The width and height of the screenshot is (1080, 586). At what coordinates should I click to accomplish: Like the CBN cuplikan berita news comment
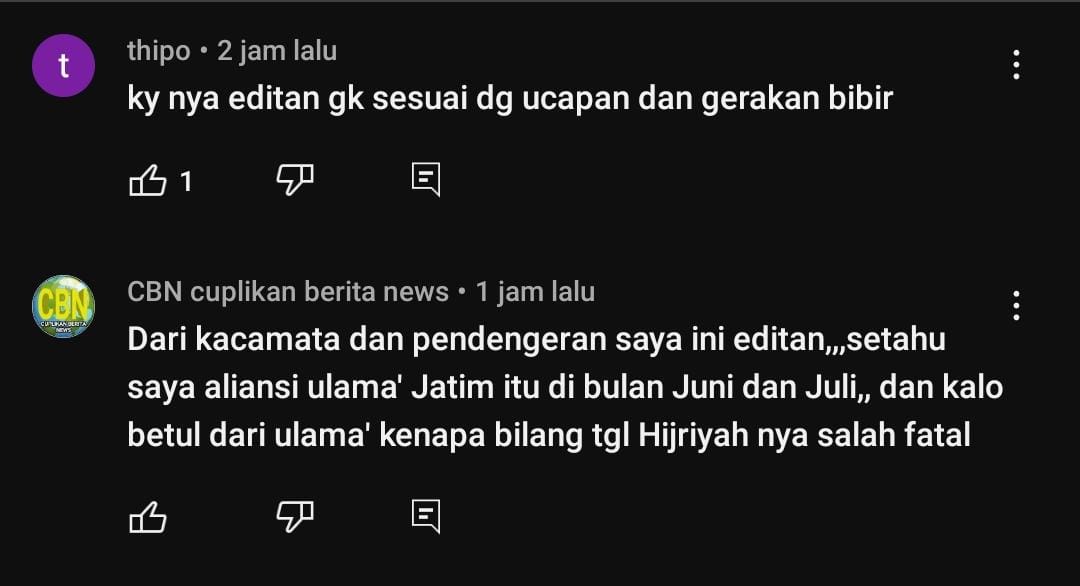[148, 516]
